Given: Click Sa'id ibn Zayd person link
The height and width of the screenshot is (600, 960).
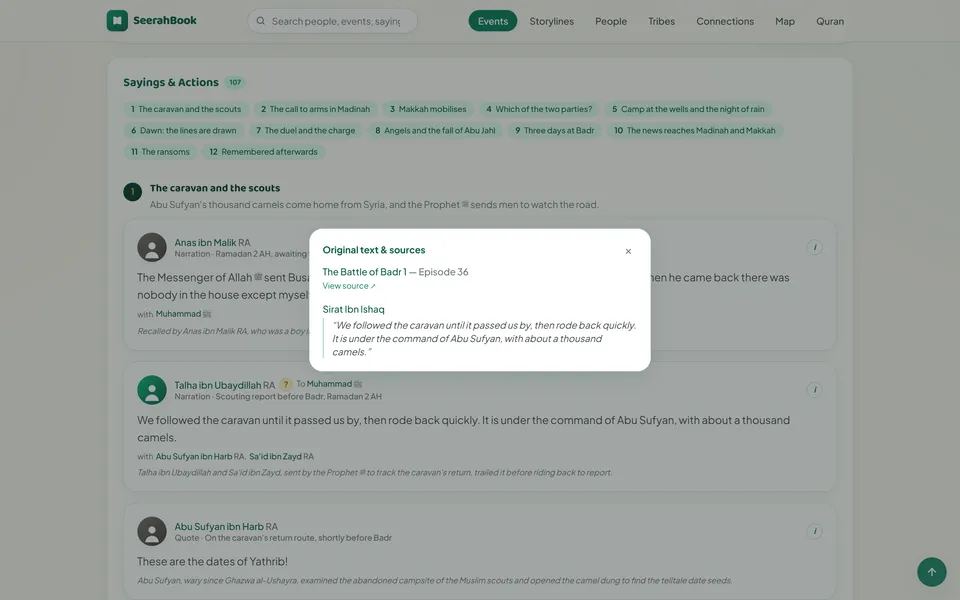Looking at the screenshot, I should coord(276,456).
